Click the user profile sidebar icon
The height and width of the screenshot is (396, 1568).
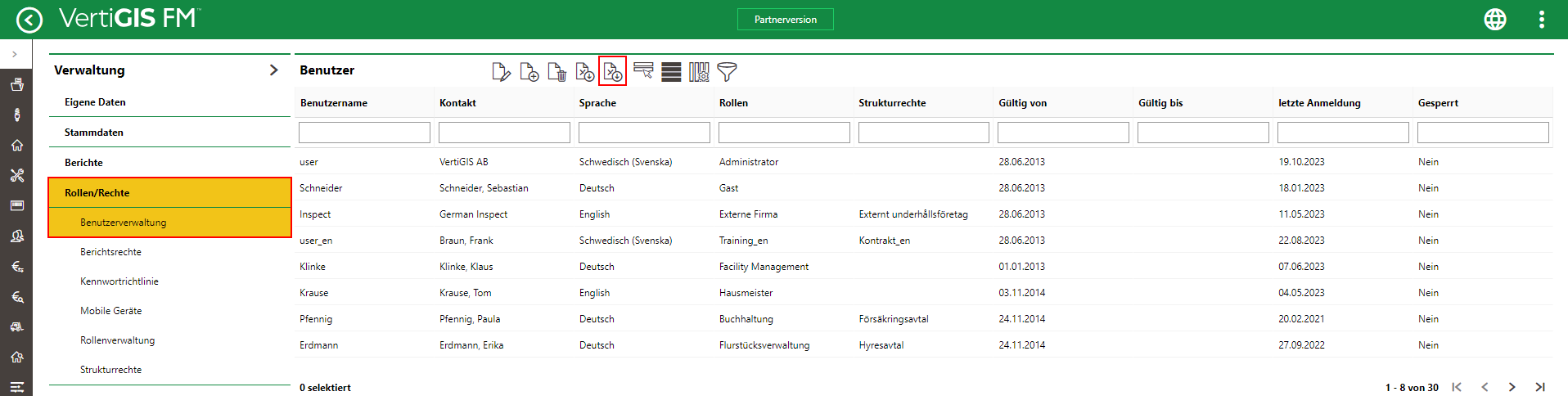pyautogui.click(x=16, y=236)
